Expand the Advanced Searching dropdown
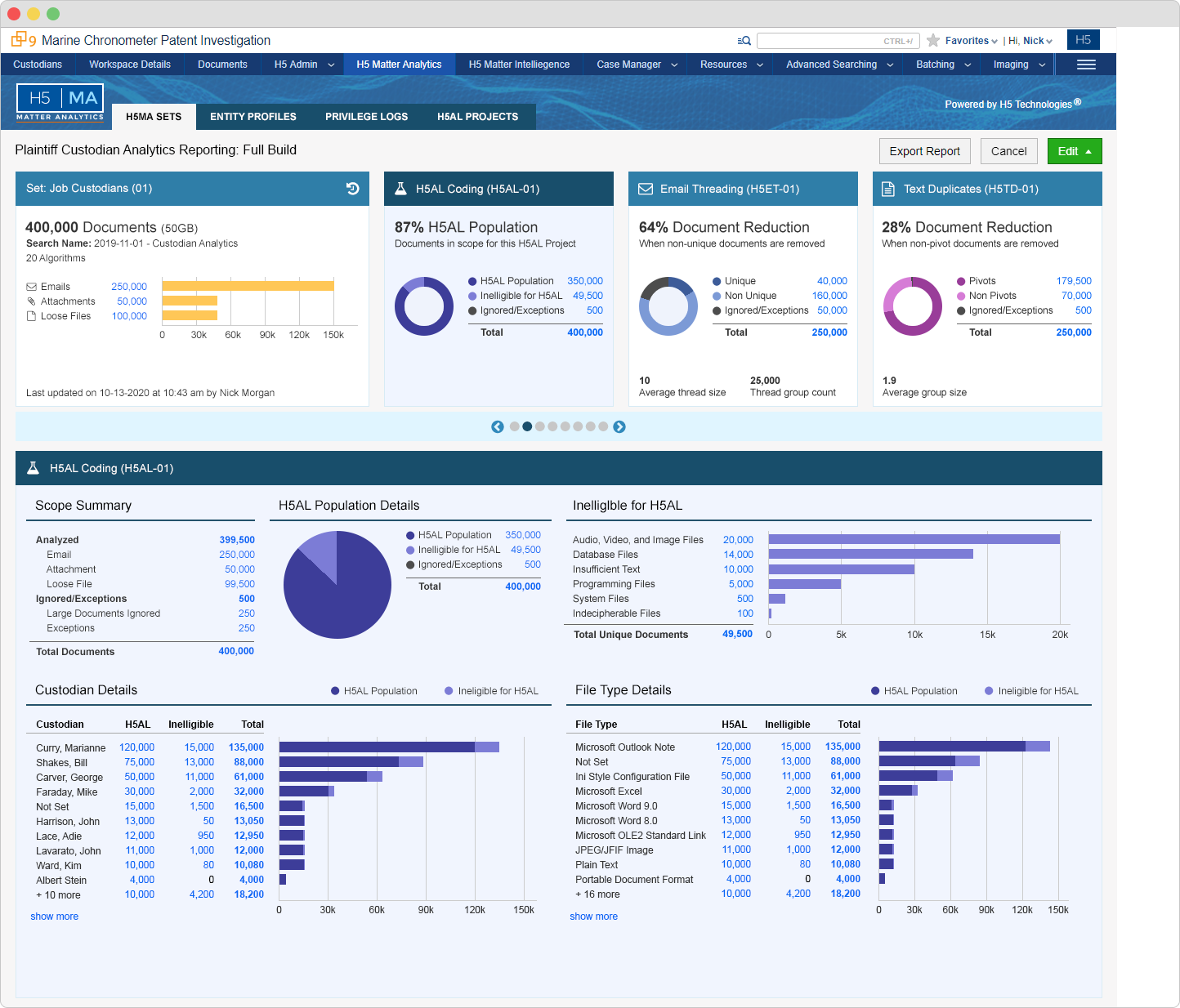The height and width of the screenshot is (1008, 1180). click(x=890, y=65)
